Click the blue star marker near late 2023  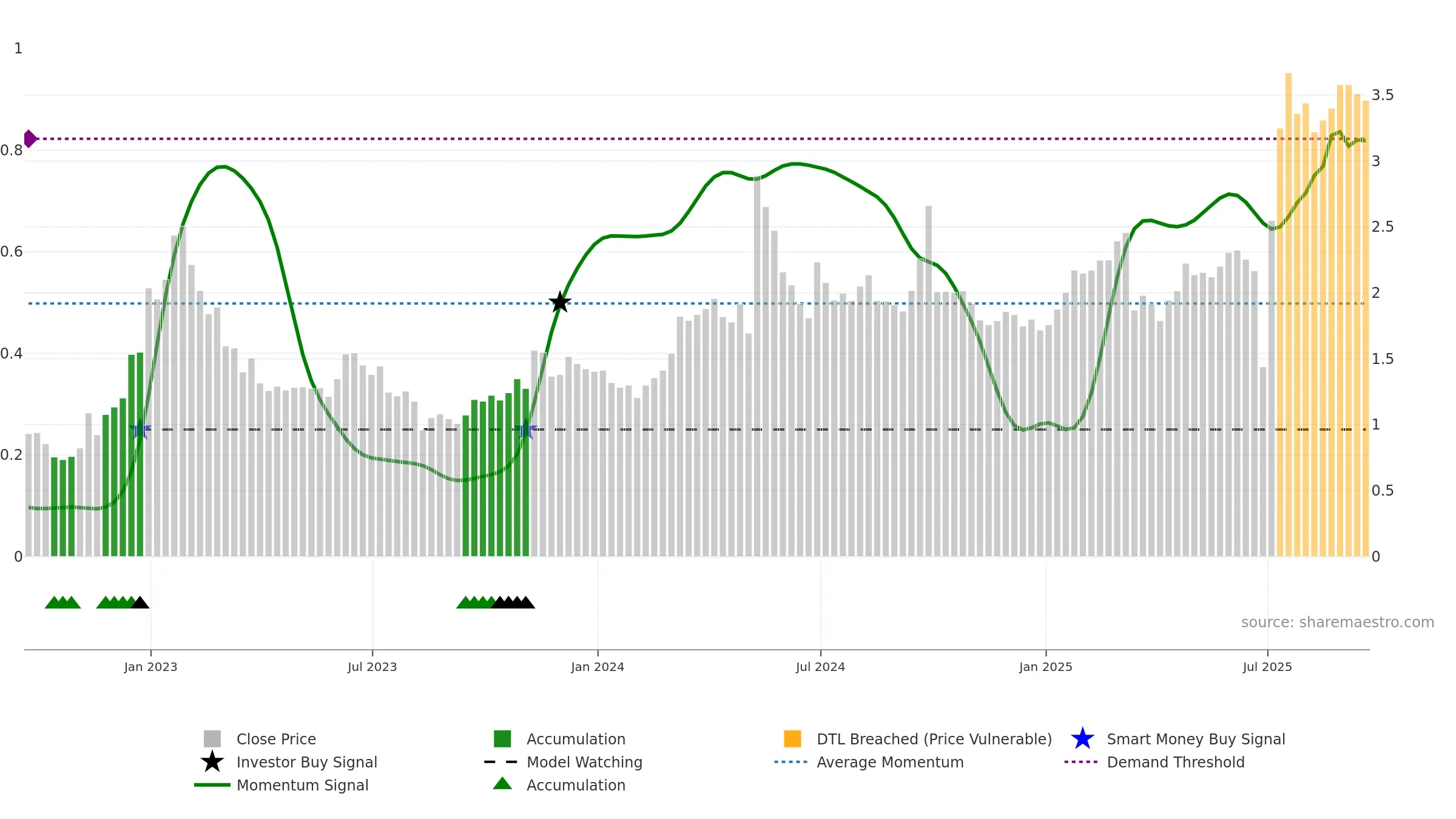(526, 429)
